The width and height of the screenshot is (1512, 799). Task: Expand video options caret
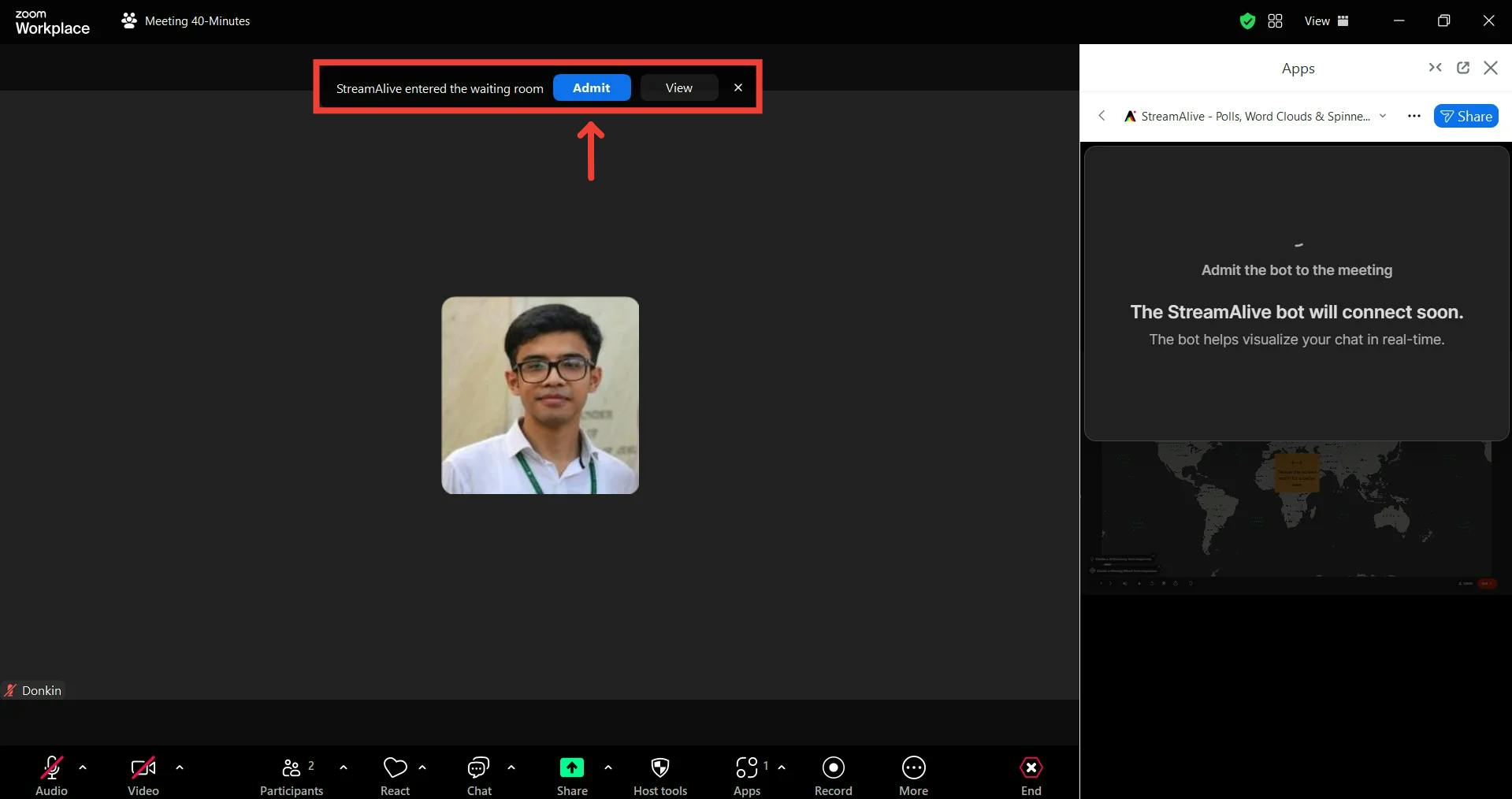(180, 767)
